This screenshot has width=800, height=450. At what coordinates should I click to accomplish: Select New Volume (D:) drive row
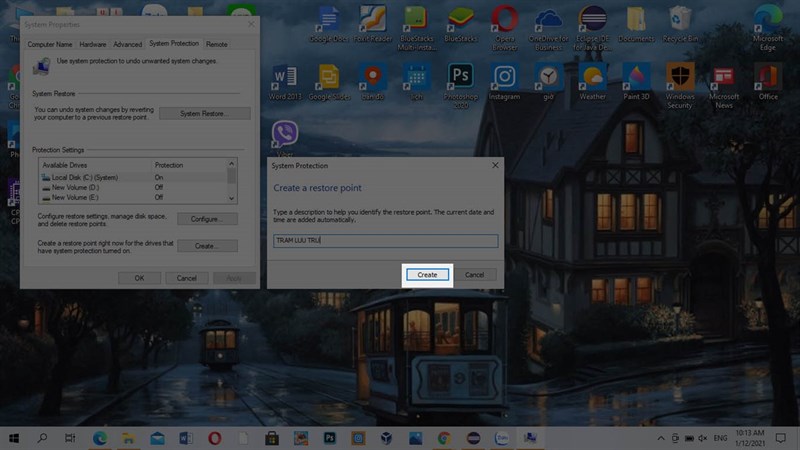pyautogui.click(x=133, y=187)
